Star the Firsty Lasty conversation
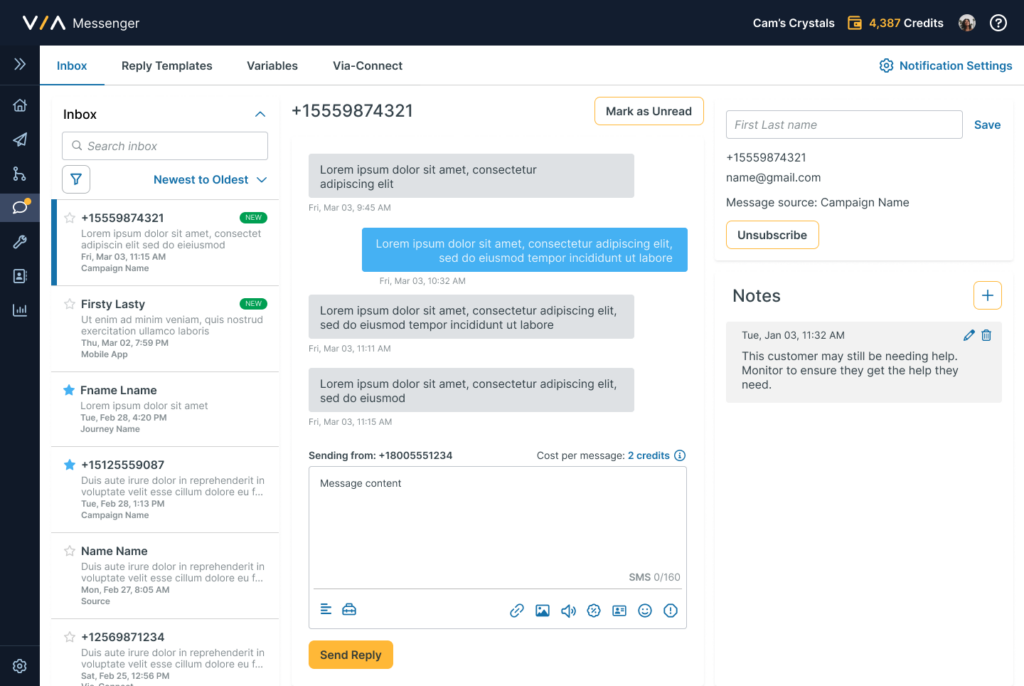 tap(69, 304)
